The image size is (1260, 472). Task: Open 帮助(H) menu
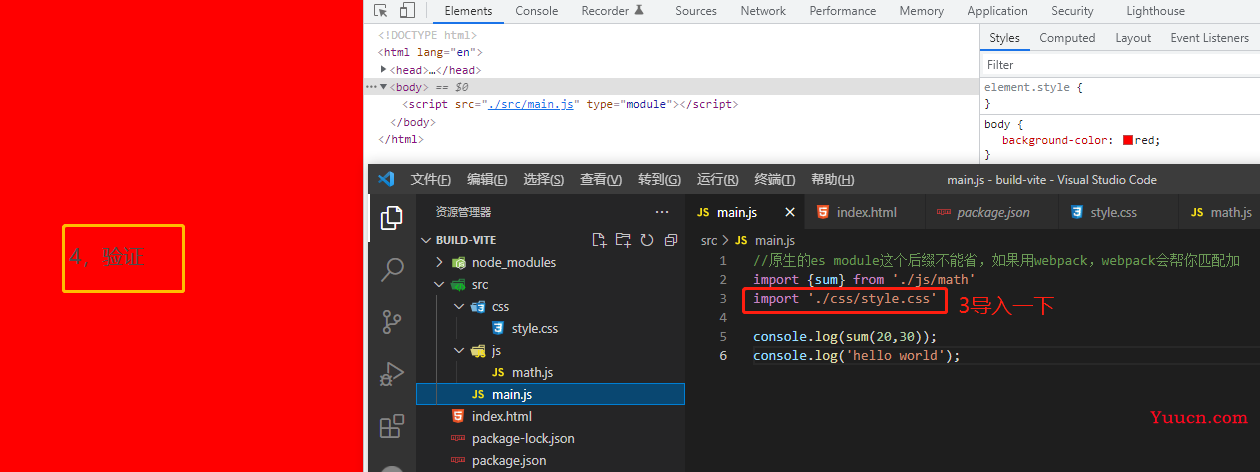[832, 180]
